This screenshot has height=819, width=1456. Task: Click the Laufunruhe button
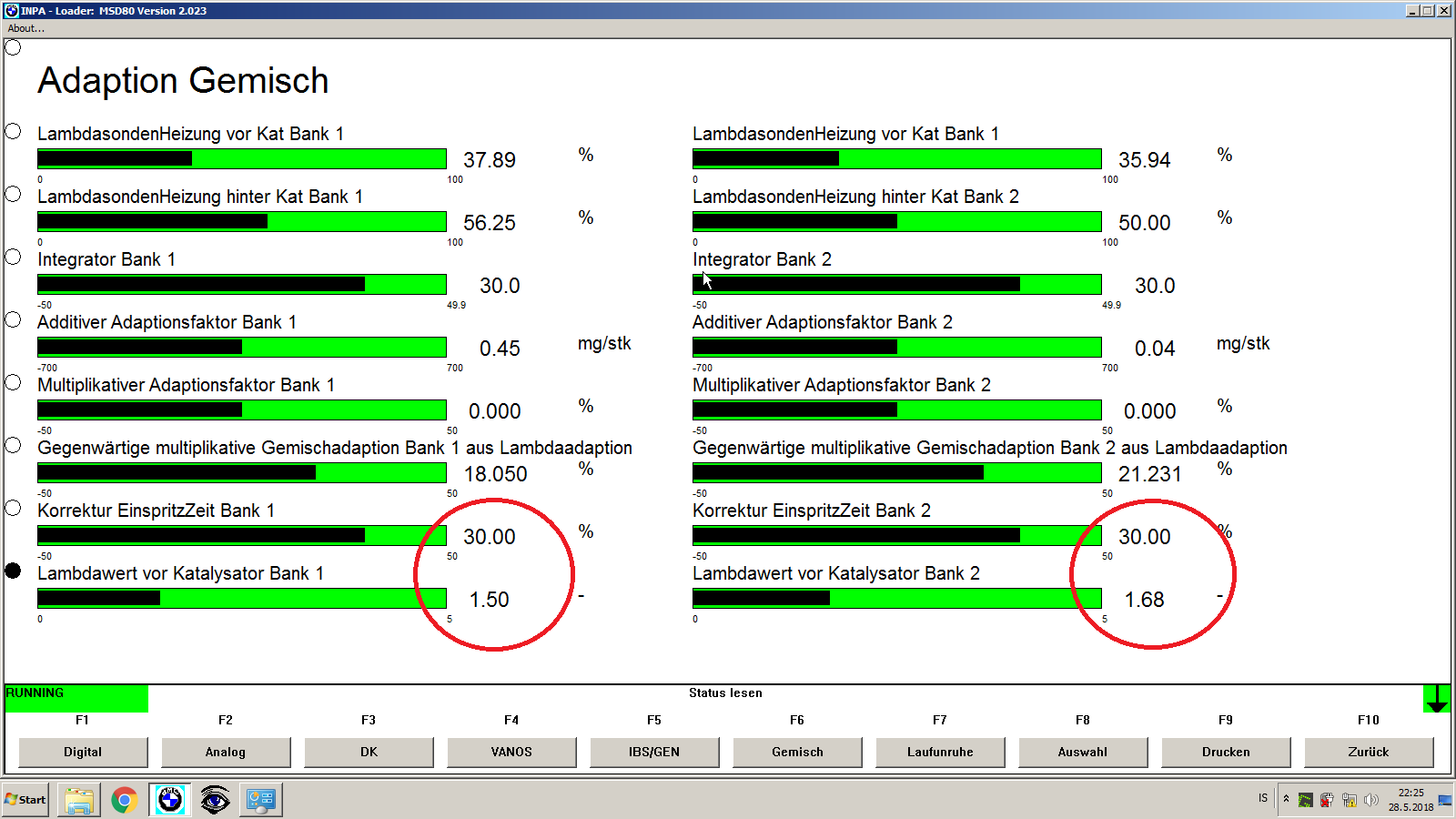click(x=939, y=752)
